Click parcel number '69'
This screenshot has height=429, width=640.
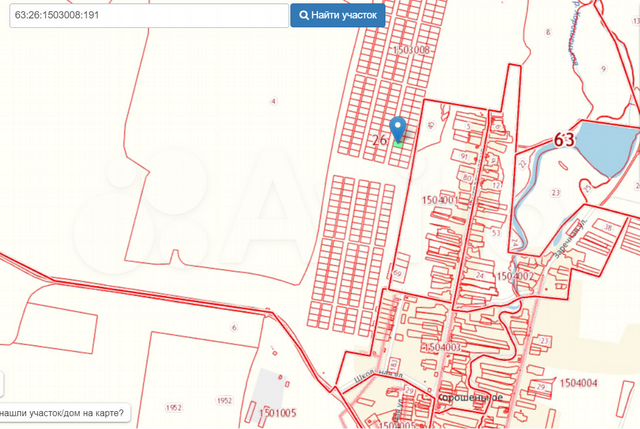[x=397, y=273]
